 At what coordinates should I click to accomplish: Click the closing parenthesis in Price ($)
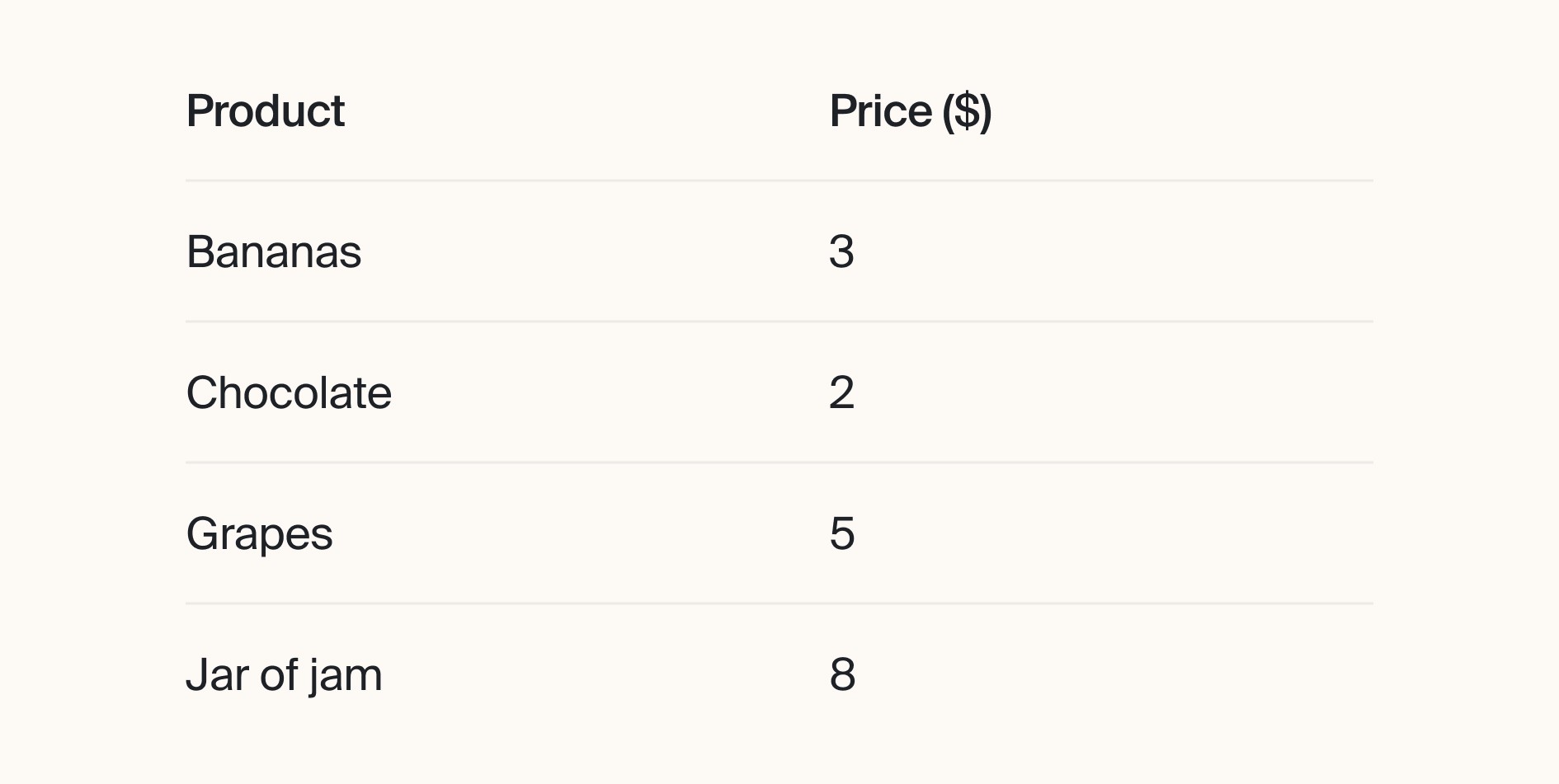click(x=986, y=112)
